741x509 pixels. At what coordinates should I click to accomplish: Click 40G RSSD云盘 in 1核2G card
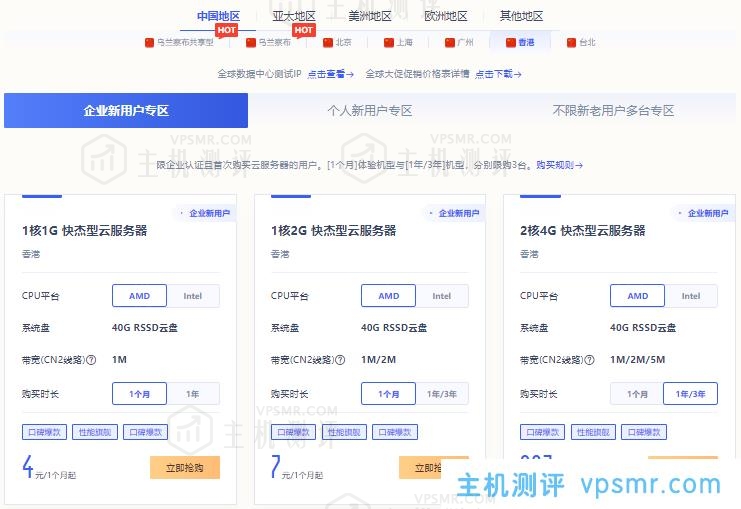(x=394, y=328)
